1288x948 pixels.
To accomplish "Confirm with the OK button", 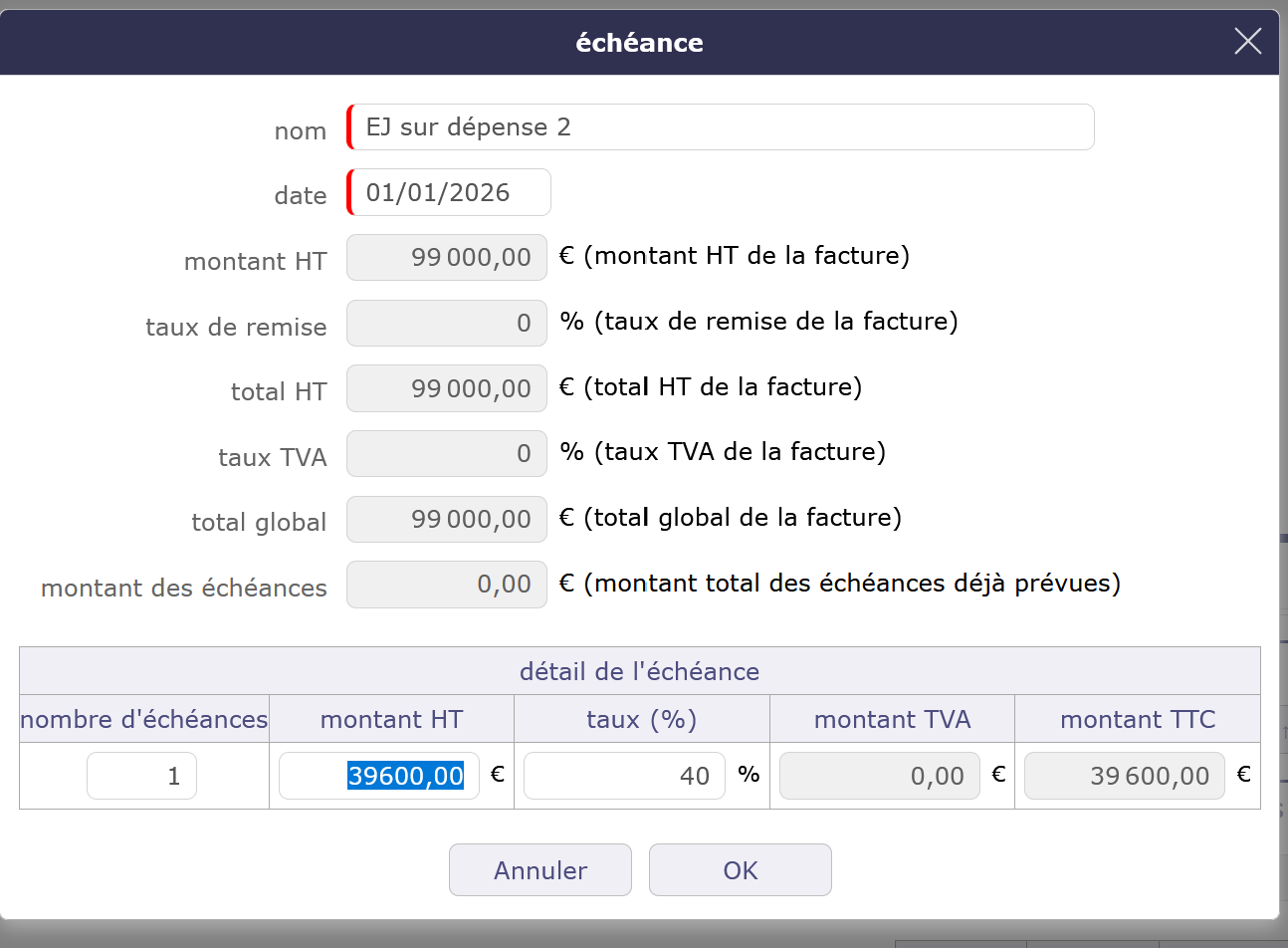I will pyautogui.click(x=740, y=870).
